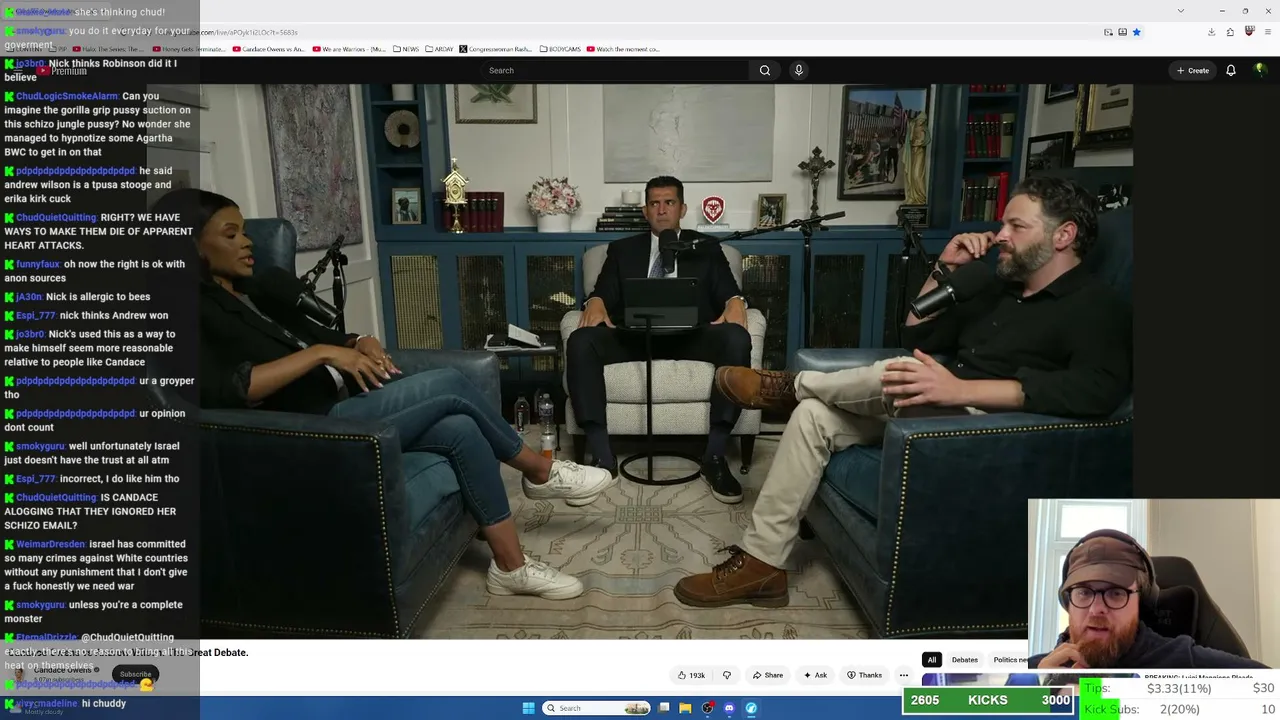Open File Explorer from the taskbar
Screen dimensions: 1280x720
pos(685,708)
